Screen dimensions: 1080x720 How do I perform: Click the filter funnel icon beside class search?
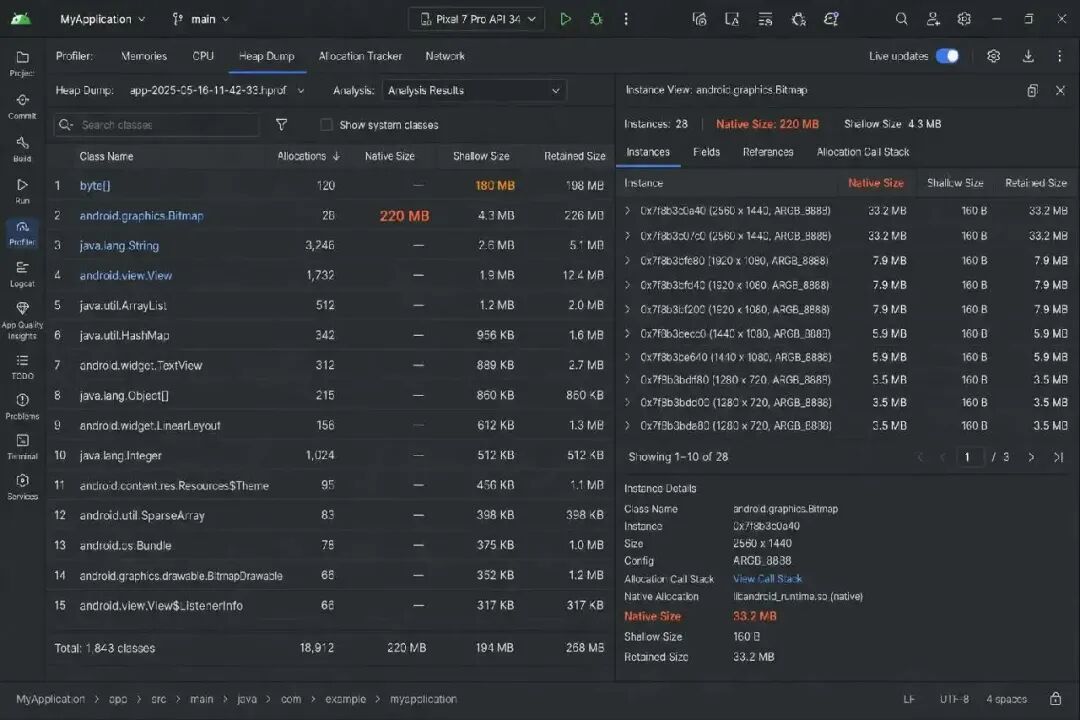tap(282, 125)
